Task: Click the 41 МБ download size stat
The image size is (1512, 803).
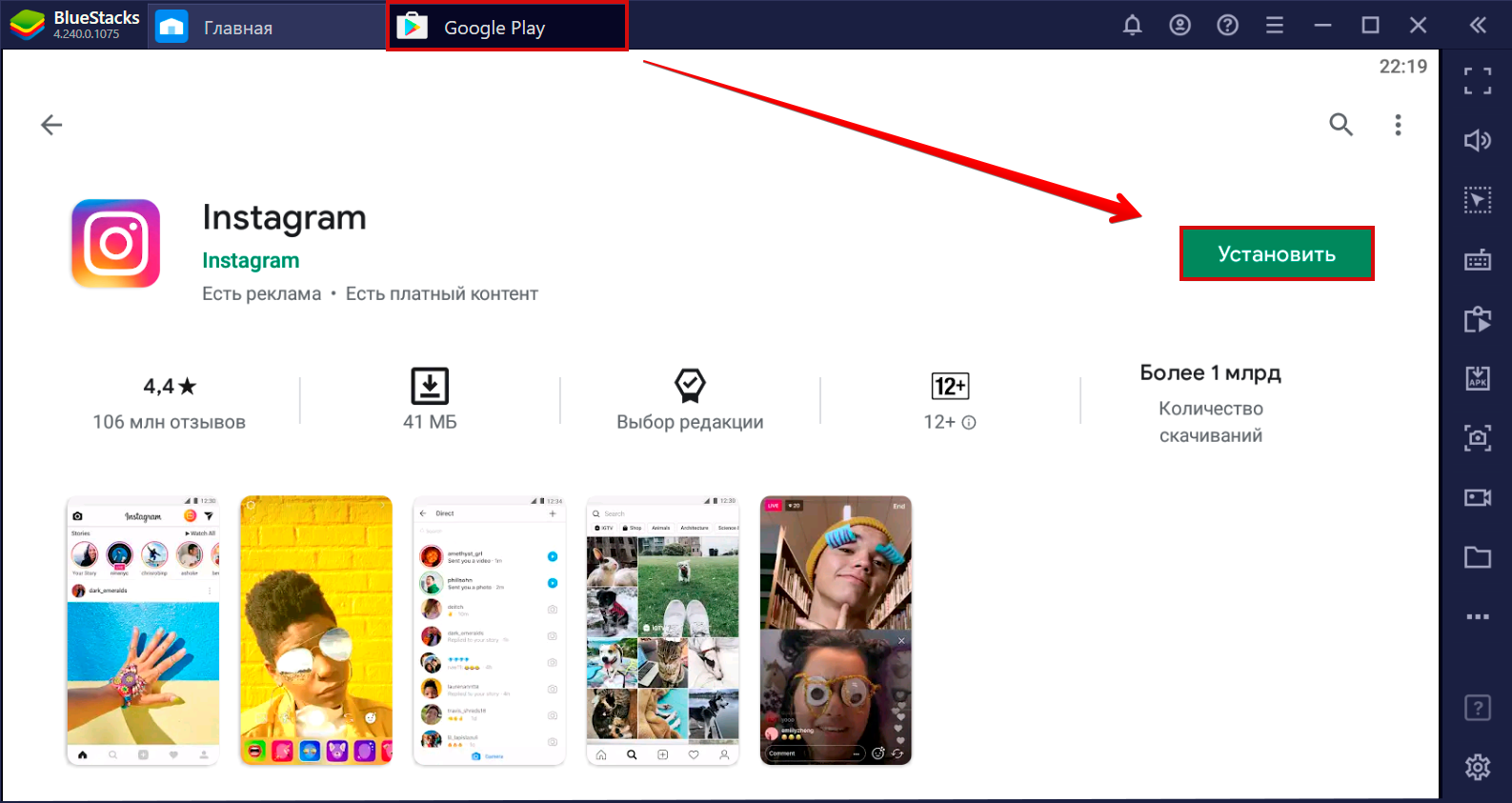Action: (x=430, y=401)
